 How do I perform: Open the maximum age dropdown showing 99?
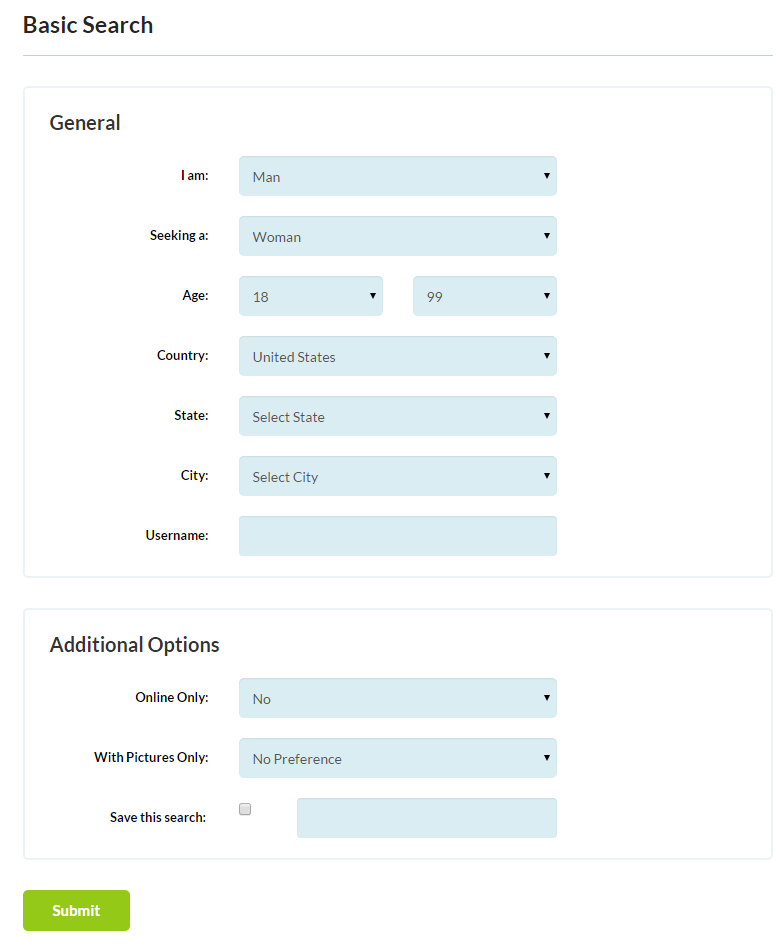point(484,296)
